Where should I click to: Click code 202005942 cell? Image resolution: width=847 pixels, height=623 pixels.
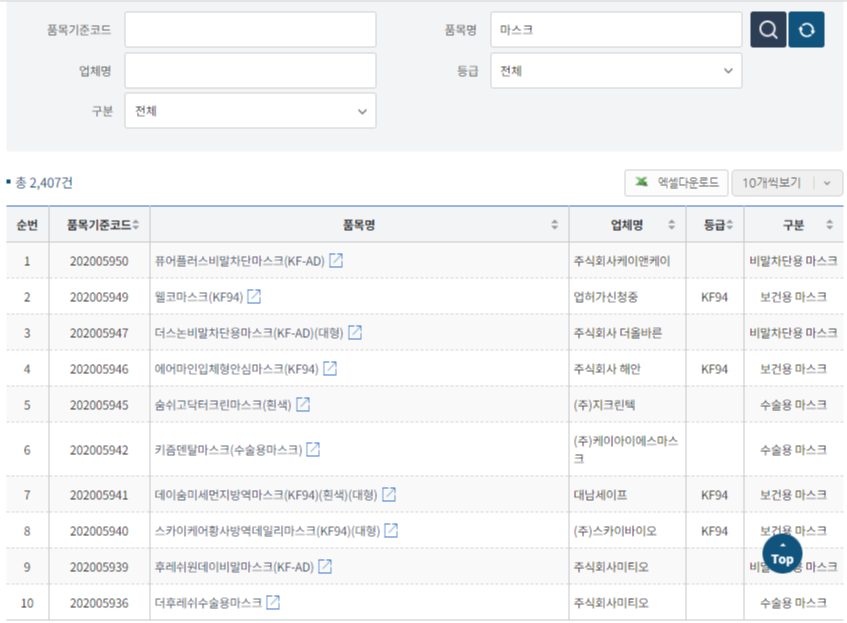(99, 450)
